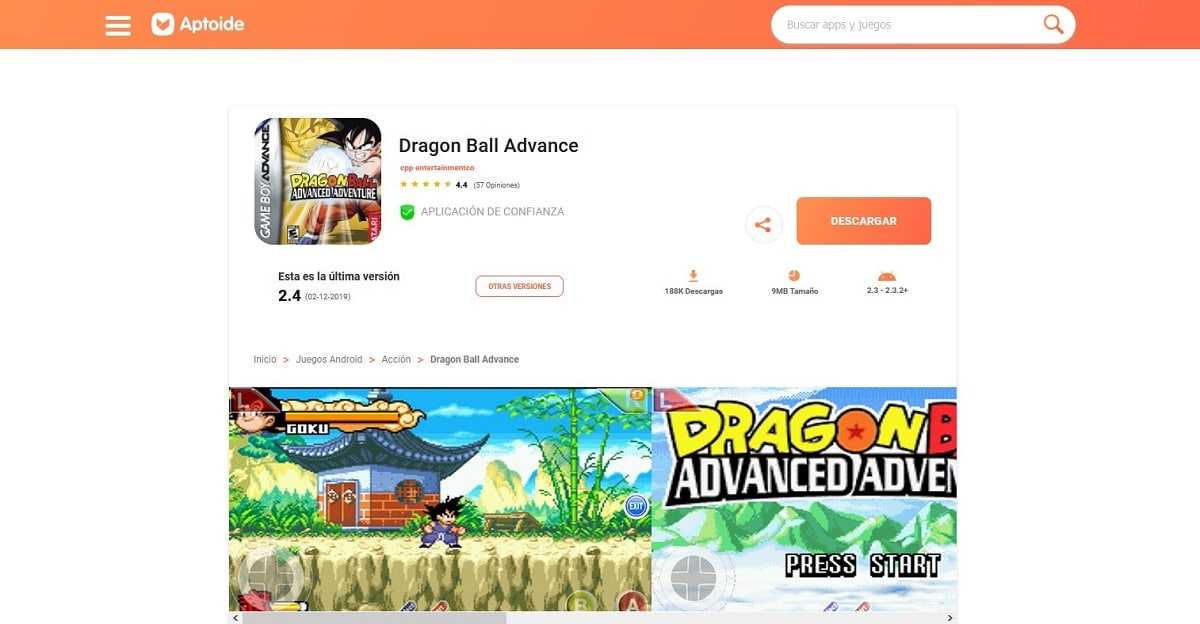
Task: Open Acción breadcrumb link
Action: click(x=396, y=359)
